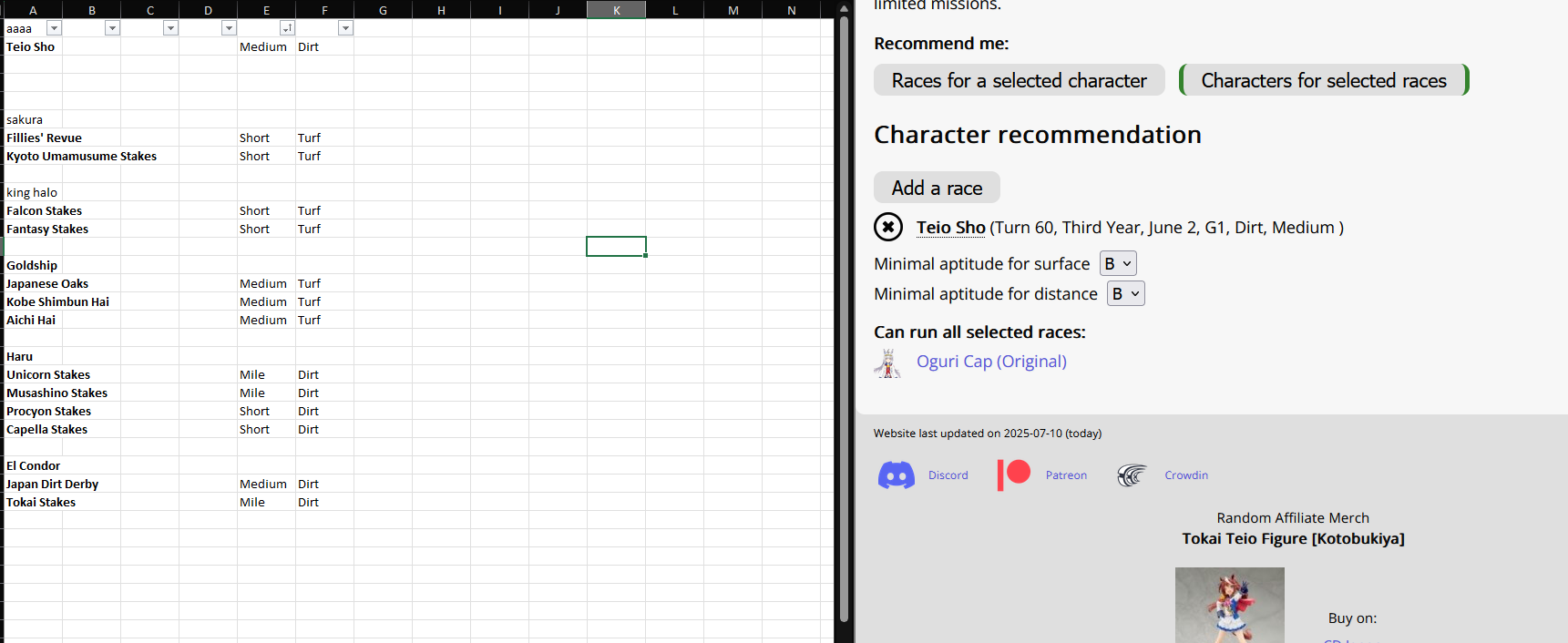Select the 'Fillies' Revue' cell
1568x643 pixels.
pyautogui.click(x=34, y=138)
